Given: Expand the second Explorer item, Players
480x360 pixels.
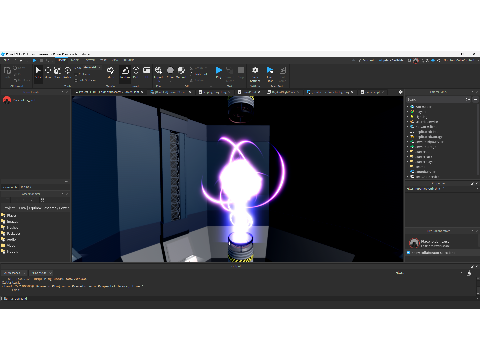Looking at the screenshot, I should 408,112.
